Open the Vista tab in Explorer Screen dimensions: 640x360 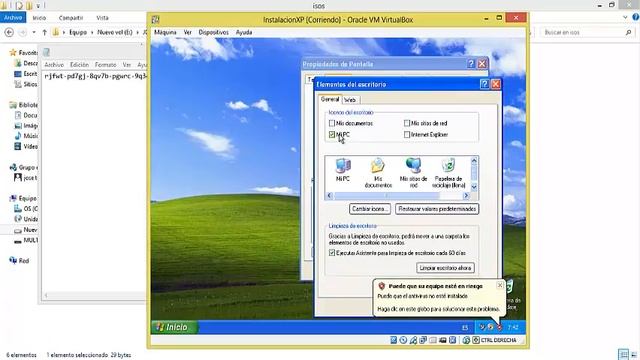point(102,18)
